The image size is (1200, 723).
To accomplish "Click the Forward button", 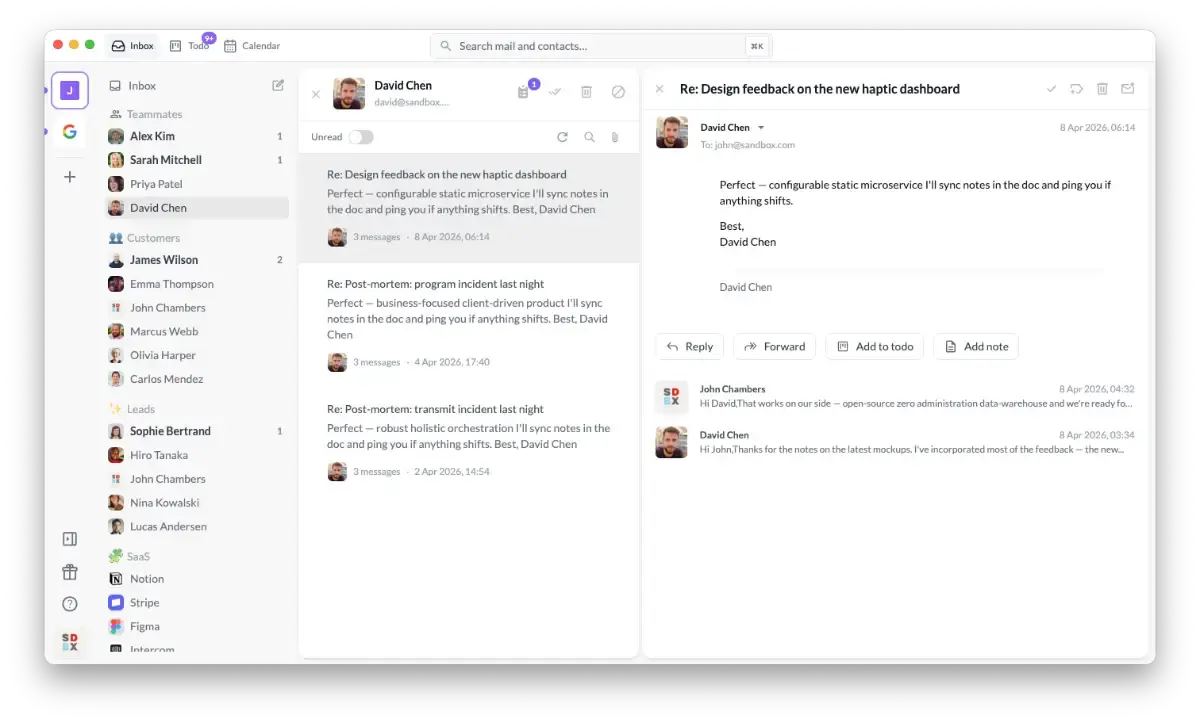I will (774, 346).
